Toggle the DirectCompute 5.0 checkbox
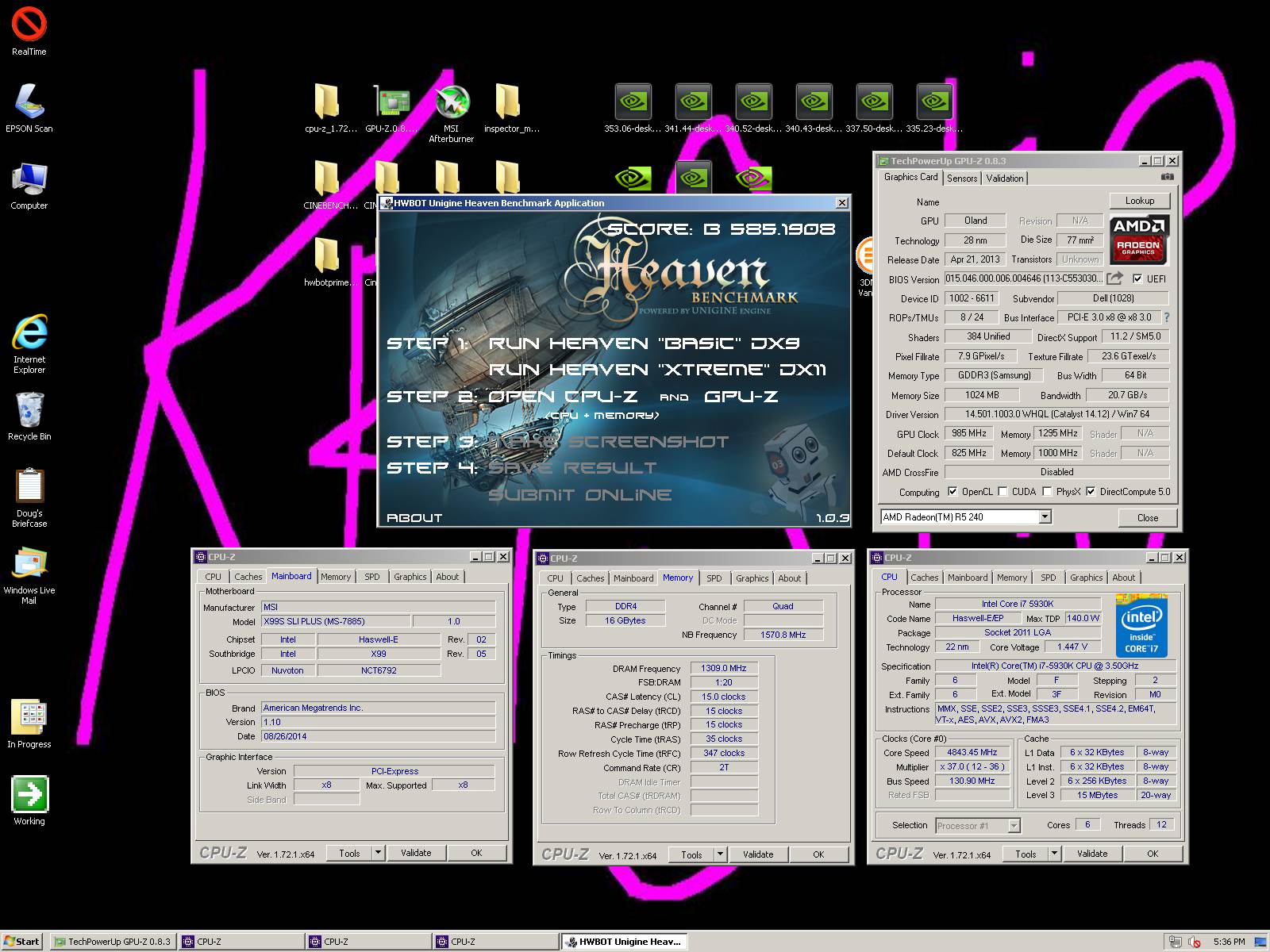This screenshot has width=1270, height=952. click(1091, 491)
